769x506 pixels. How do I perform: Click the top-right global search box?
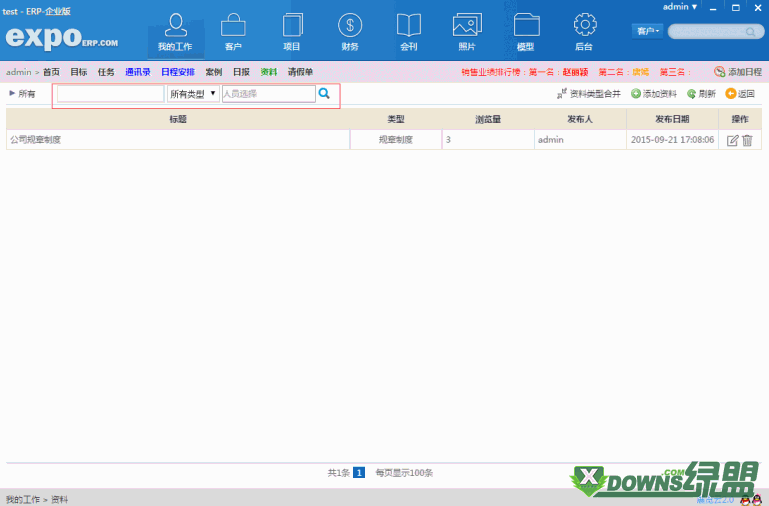(x=716, y=31)
